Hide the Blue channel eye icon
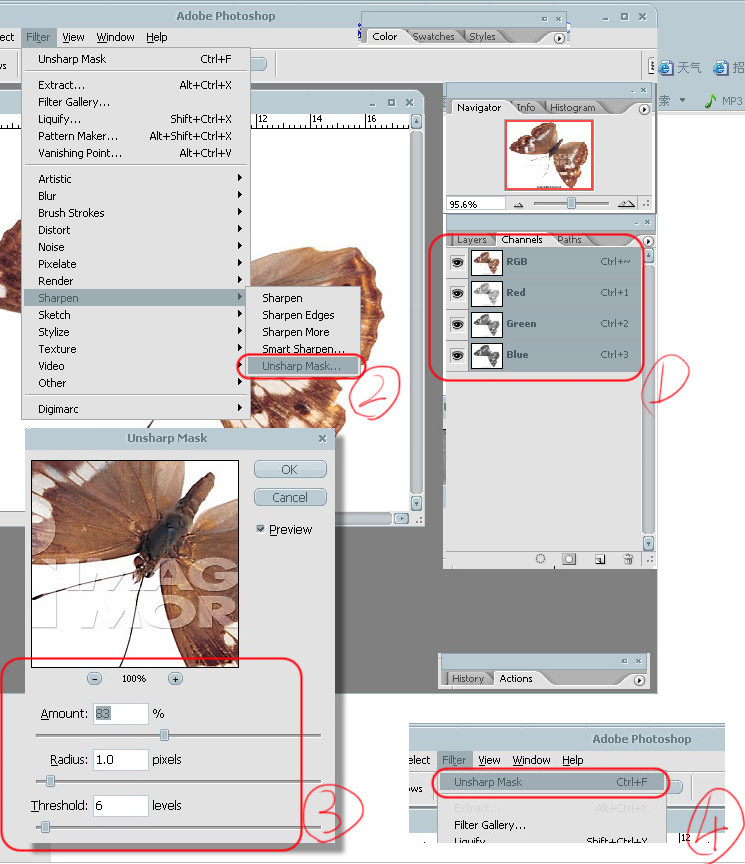 coord(457,355)
